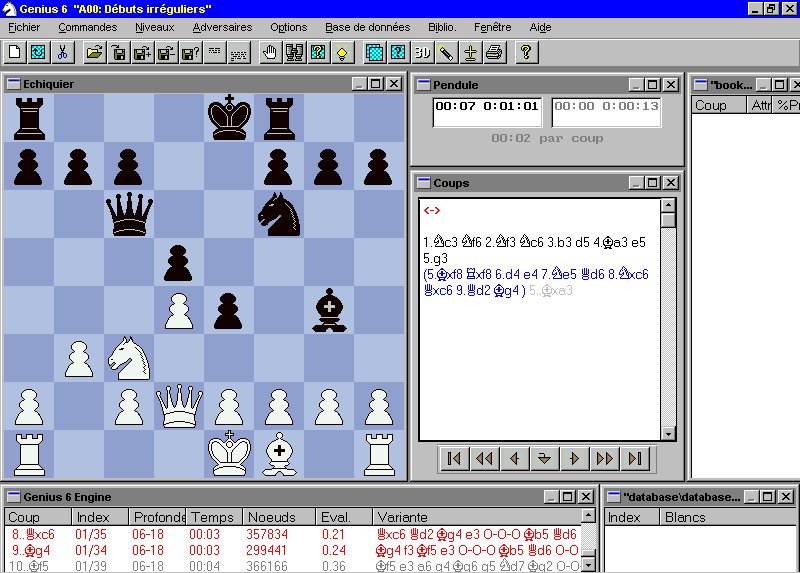
Task: Click the Temps column header
Action: [x=214, y=517]
